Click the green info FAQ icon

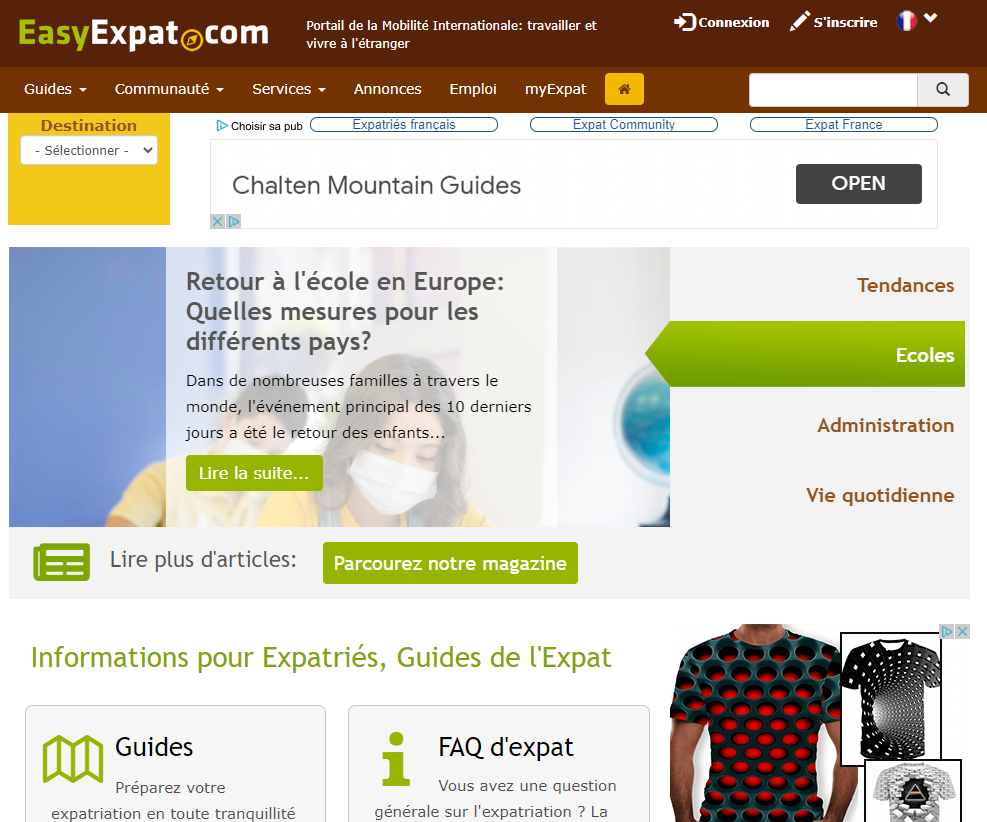[x=396, y=759]
